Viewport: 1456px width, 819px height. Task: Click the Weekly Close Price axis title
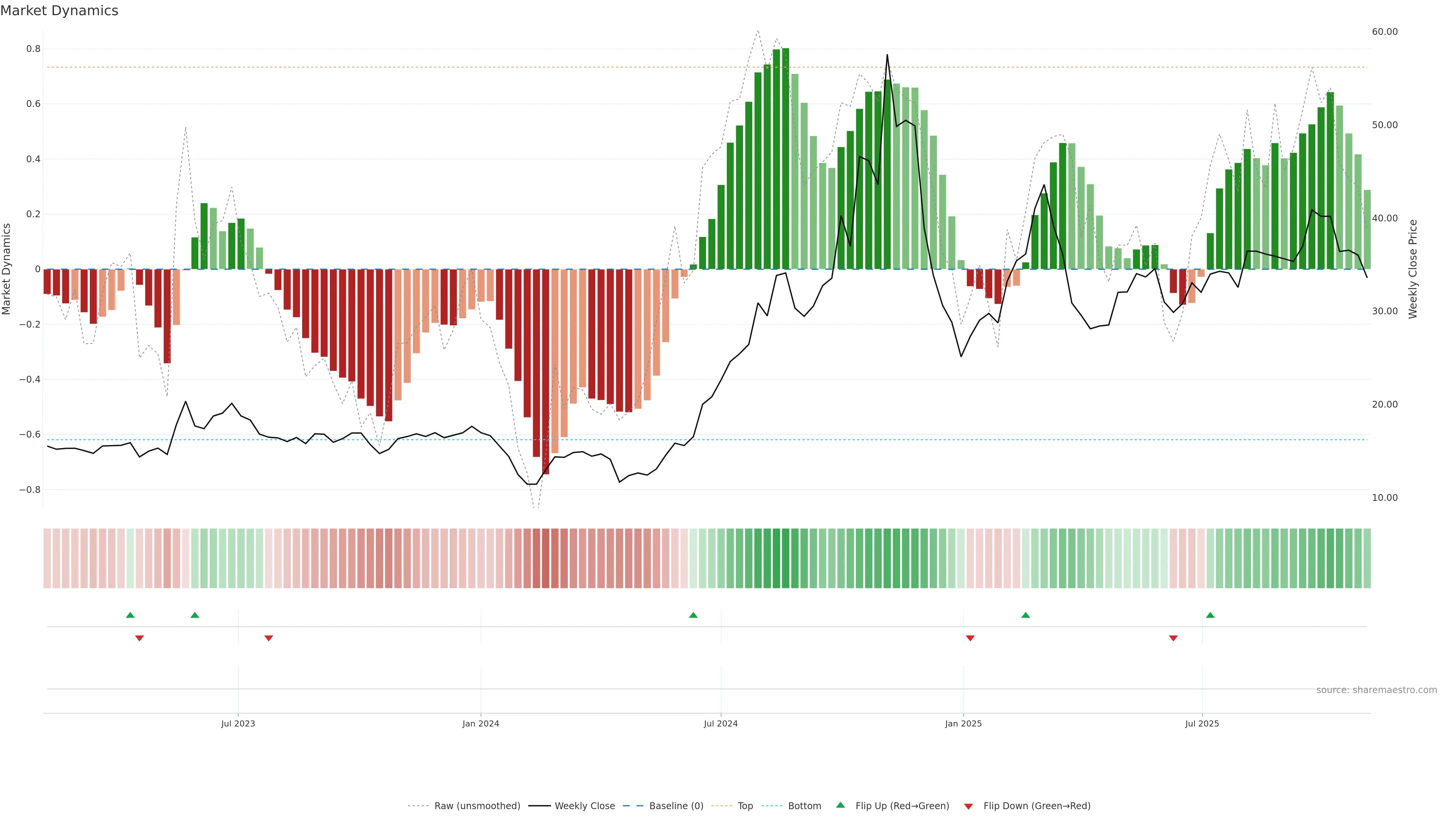(x=1412, y=269)
